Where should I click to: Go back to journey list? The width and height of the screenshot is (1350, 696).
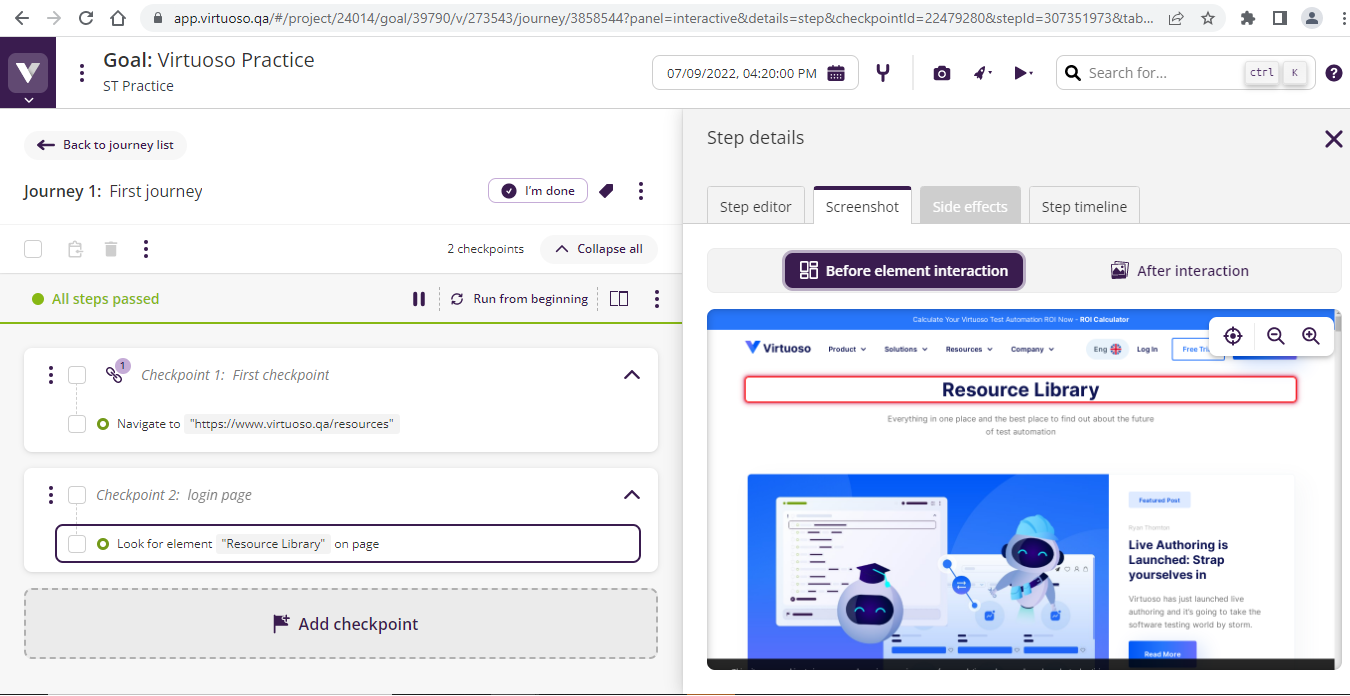coord(105,145)
